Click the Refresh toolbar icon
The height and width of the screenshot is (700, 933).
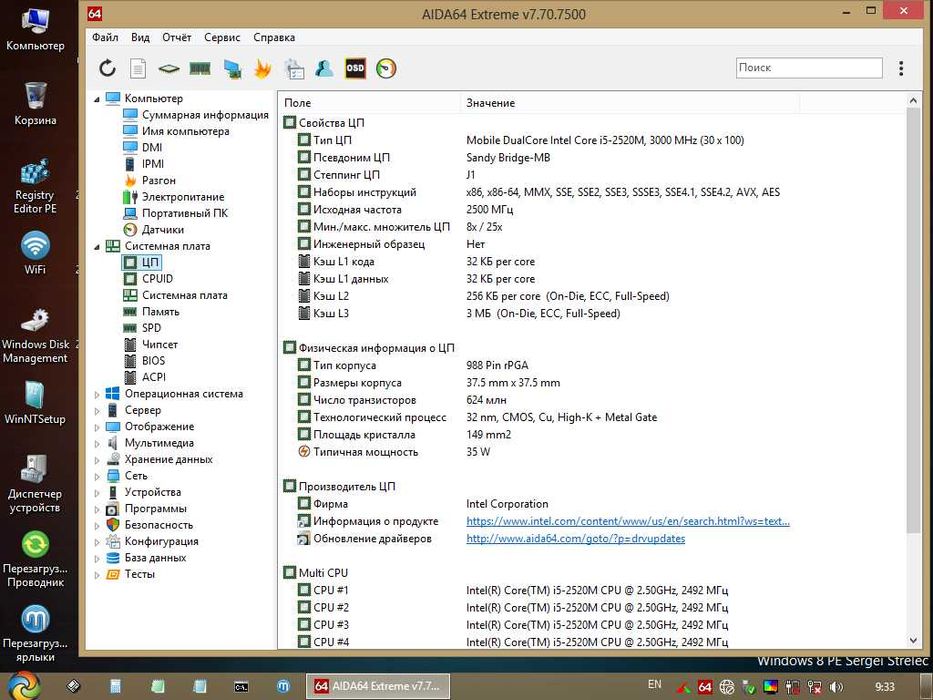[x=107, y=68]
